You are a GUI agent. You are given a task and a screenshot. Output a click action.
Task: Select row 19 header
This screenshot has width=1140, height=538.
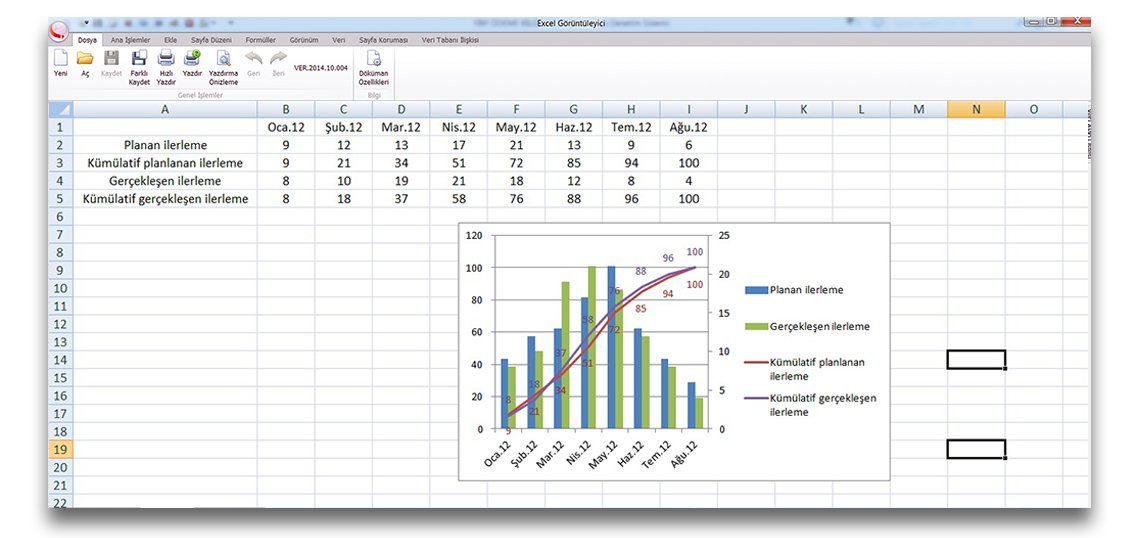click(60, 449)
